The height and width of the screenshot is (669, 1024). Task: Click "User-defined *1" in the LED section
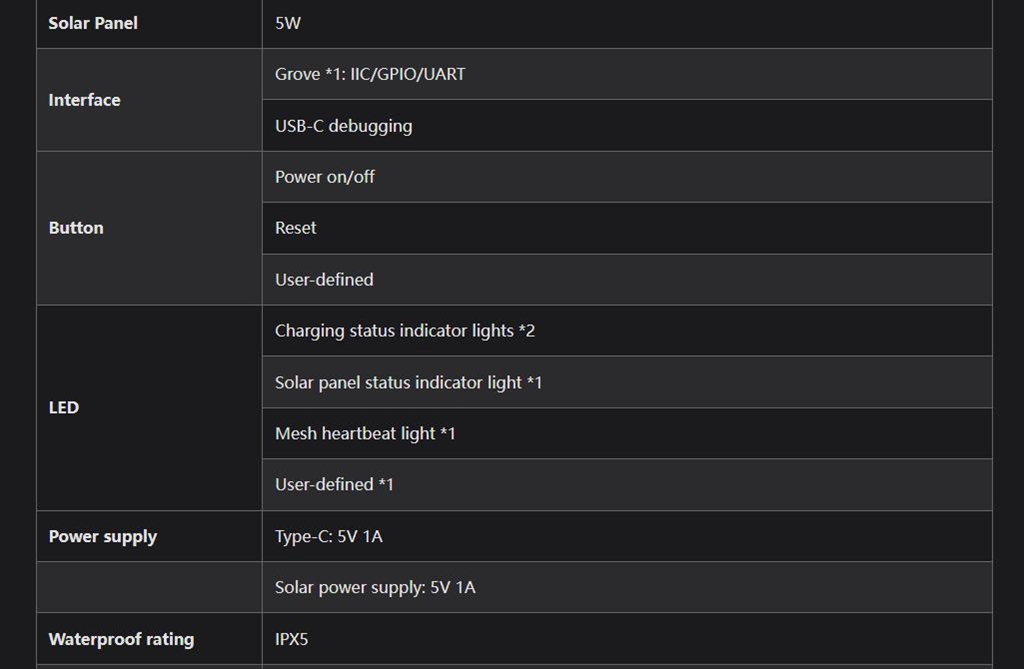(334, 485)
